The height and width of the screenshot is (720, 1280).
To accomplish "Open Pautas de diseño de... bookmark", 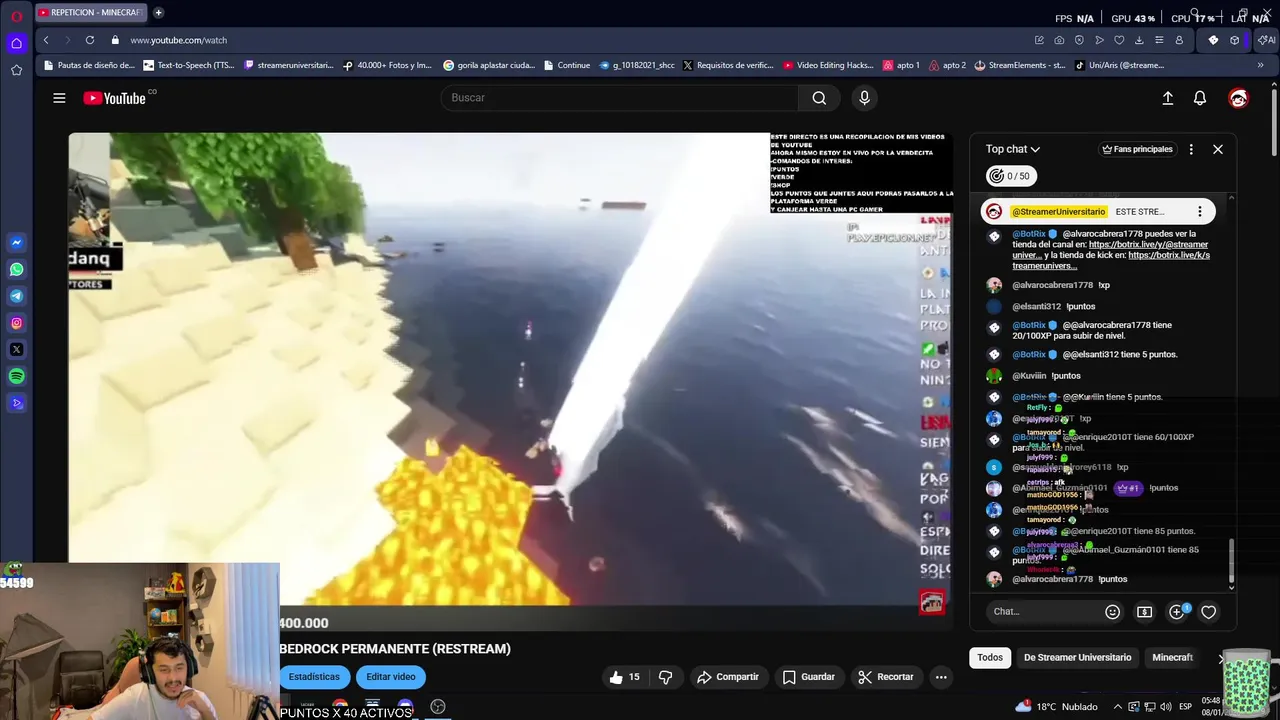I will coord(88,65).
